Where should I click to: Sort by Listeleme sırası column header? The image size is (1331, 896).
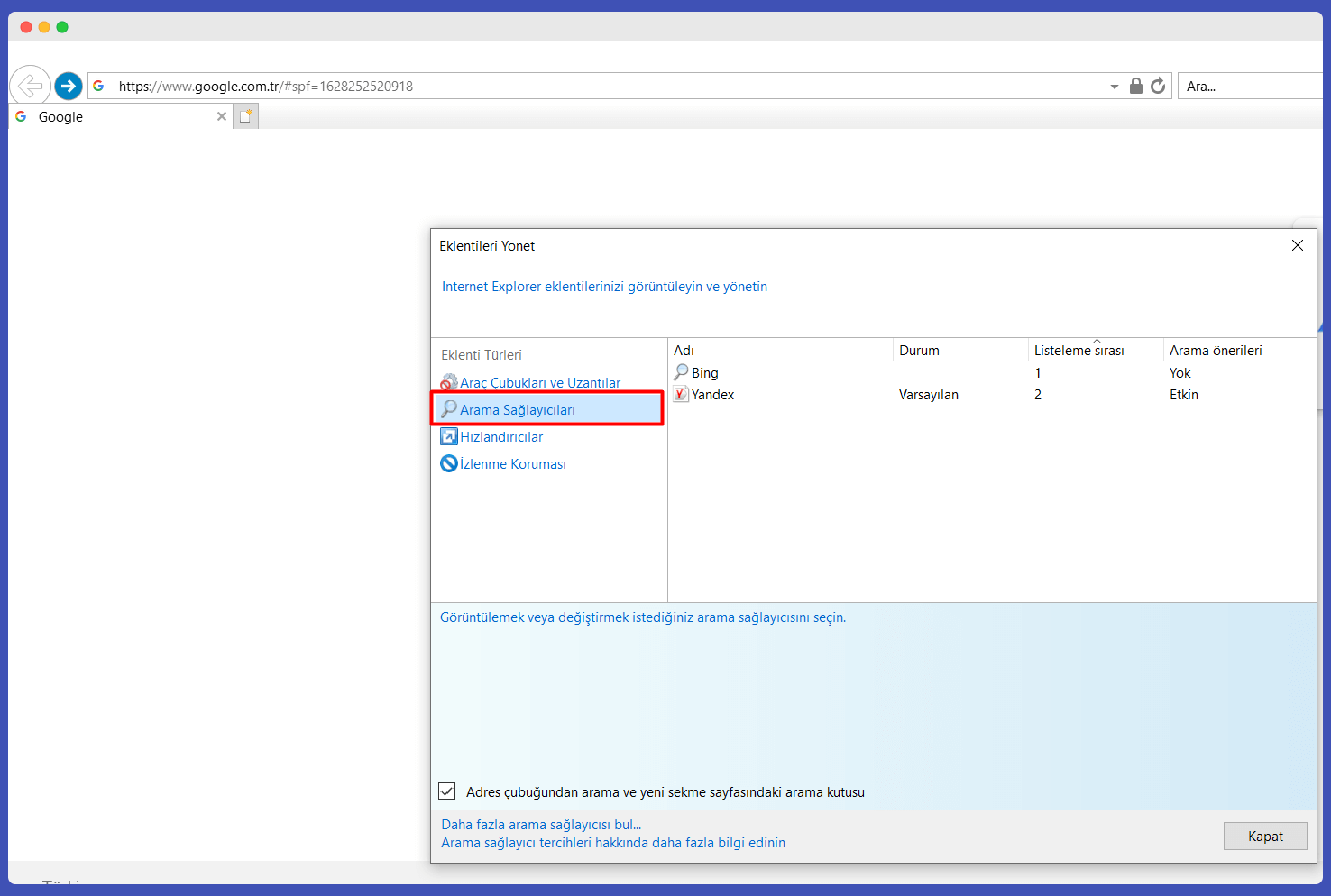[x=1096, y=351]
